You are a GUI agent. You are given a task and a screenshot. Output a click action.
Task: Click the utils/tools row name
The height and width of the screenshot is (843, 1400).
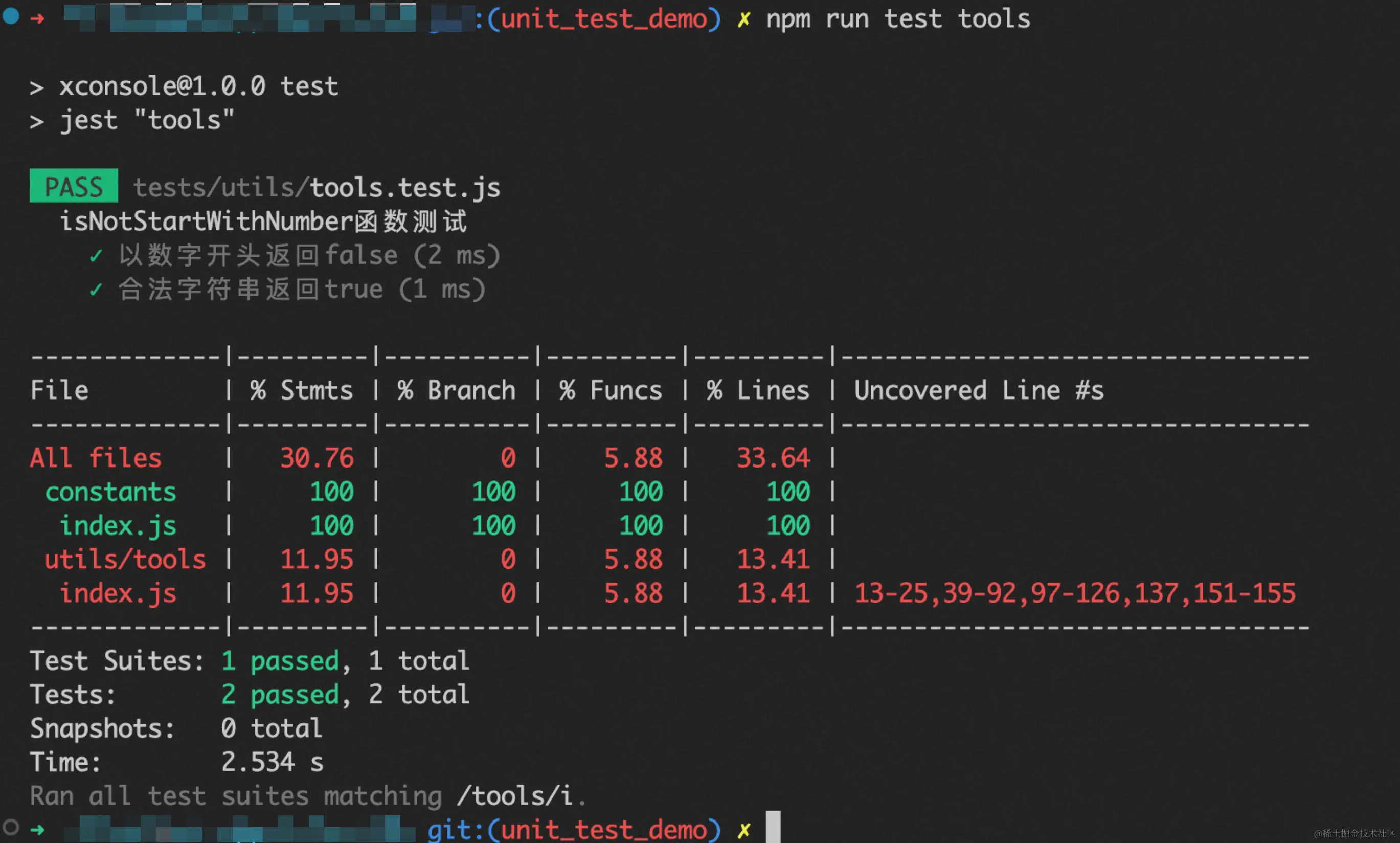pos(125,560)
